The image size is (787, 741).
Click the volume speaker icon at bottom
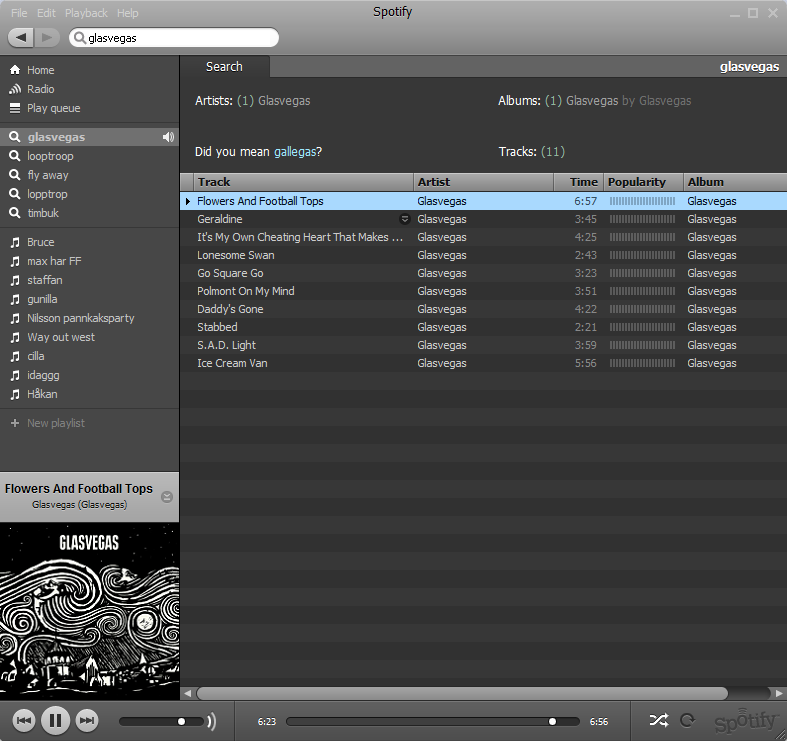click(x=211, y=721)
